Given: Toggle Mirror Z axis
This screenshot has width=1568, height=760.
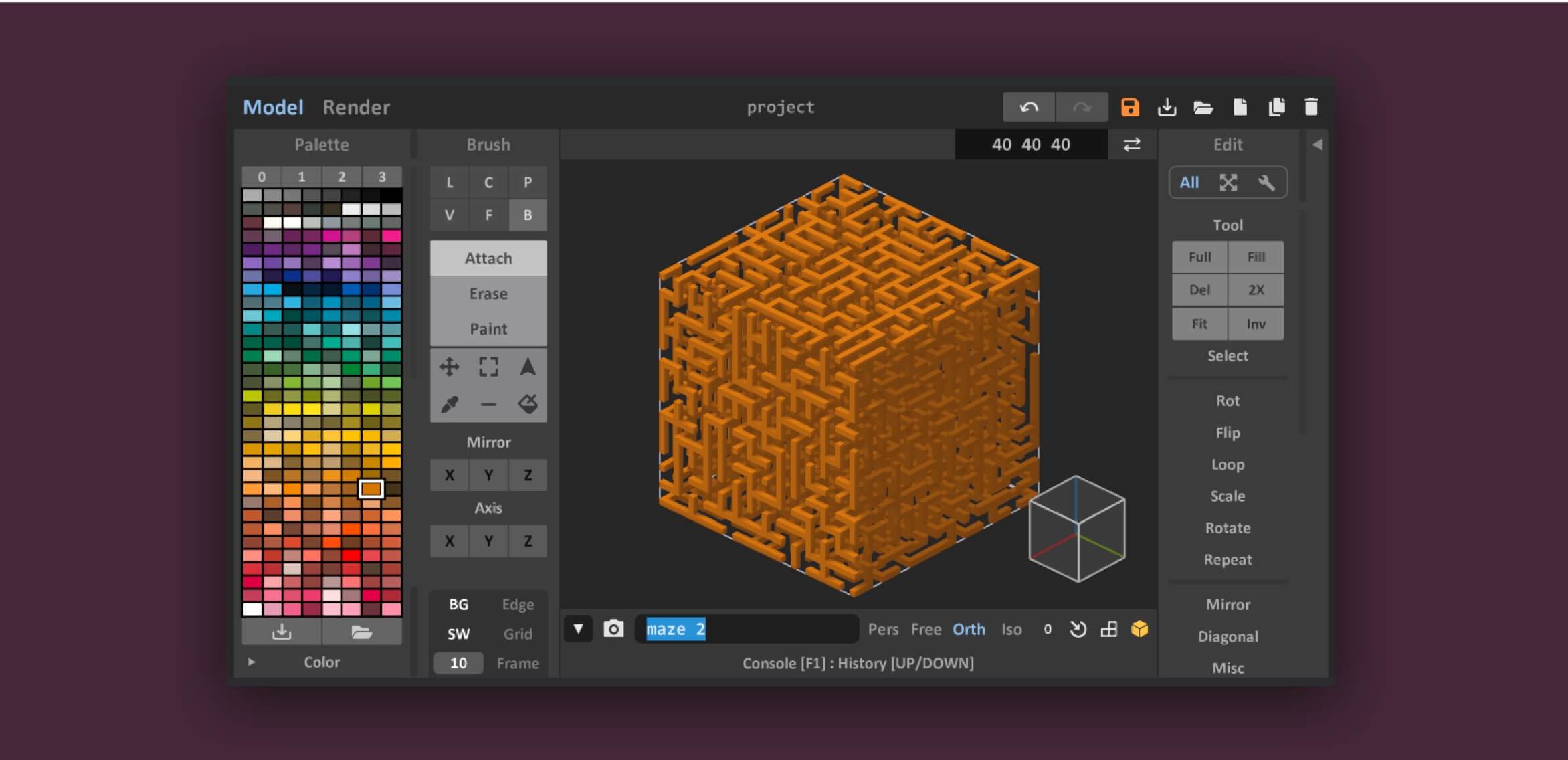Looking at the screenshot, I should 528,475.
